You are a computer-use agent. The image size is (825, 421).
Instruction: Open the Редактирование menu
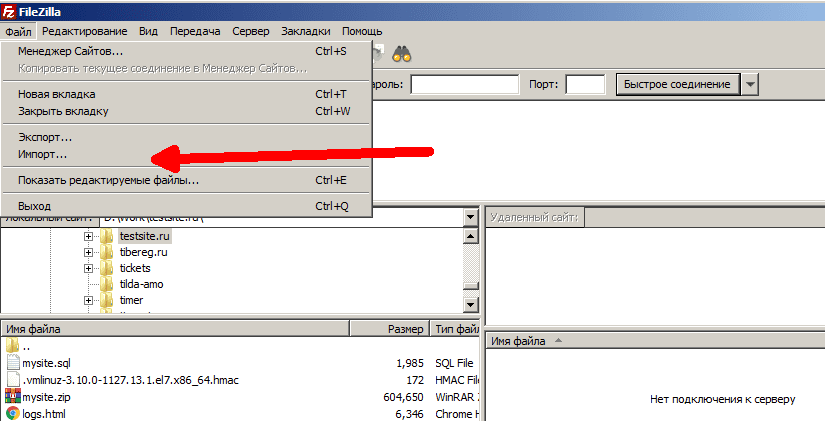[x=85, y=32]
